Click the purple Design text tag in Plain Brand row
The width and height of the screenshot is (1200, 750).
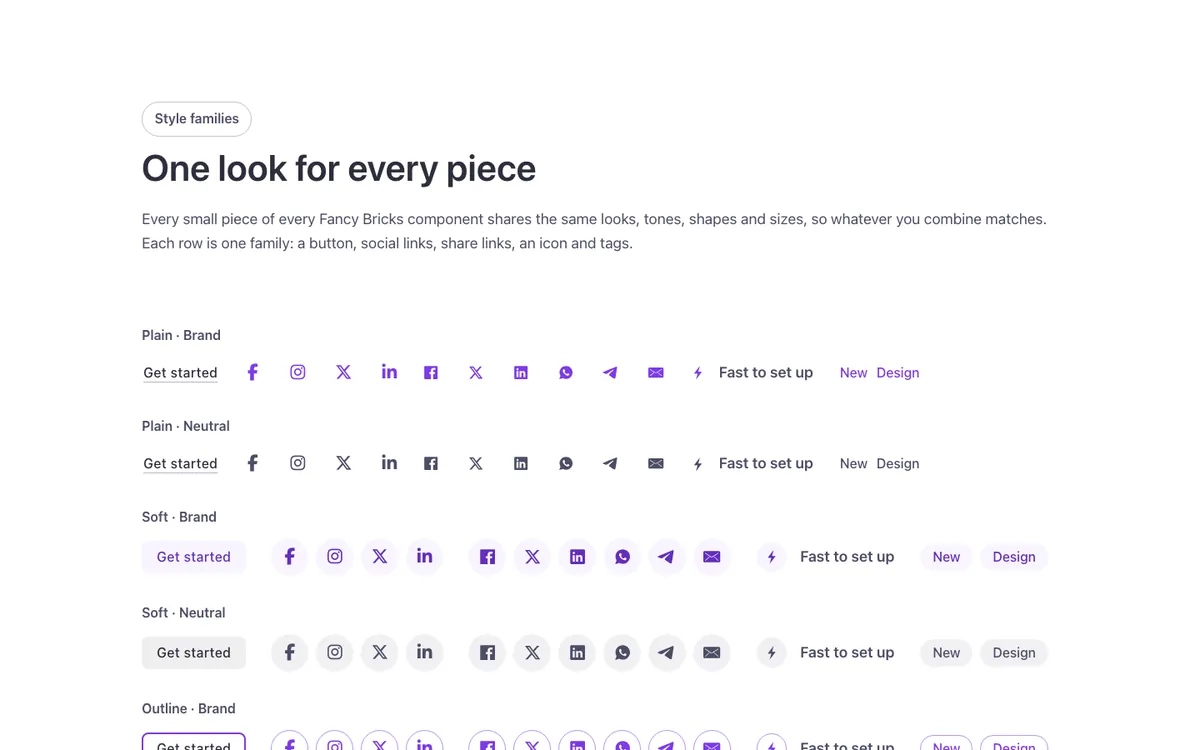(x=898, y=372)
